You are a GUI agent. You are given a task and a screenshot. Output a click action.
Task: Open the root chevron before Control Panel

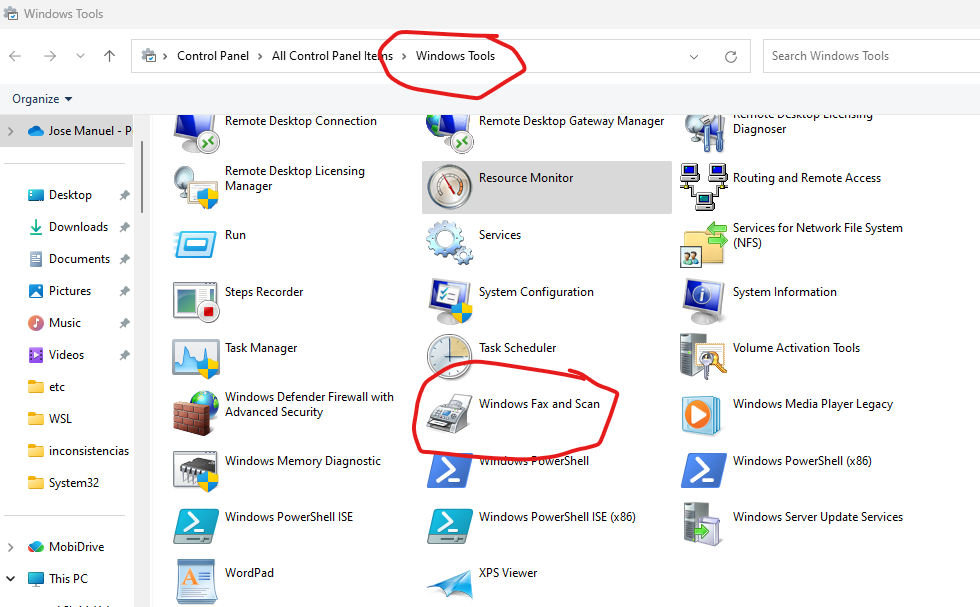(x=165, y=56)
